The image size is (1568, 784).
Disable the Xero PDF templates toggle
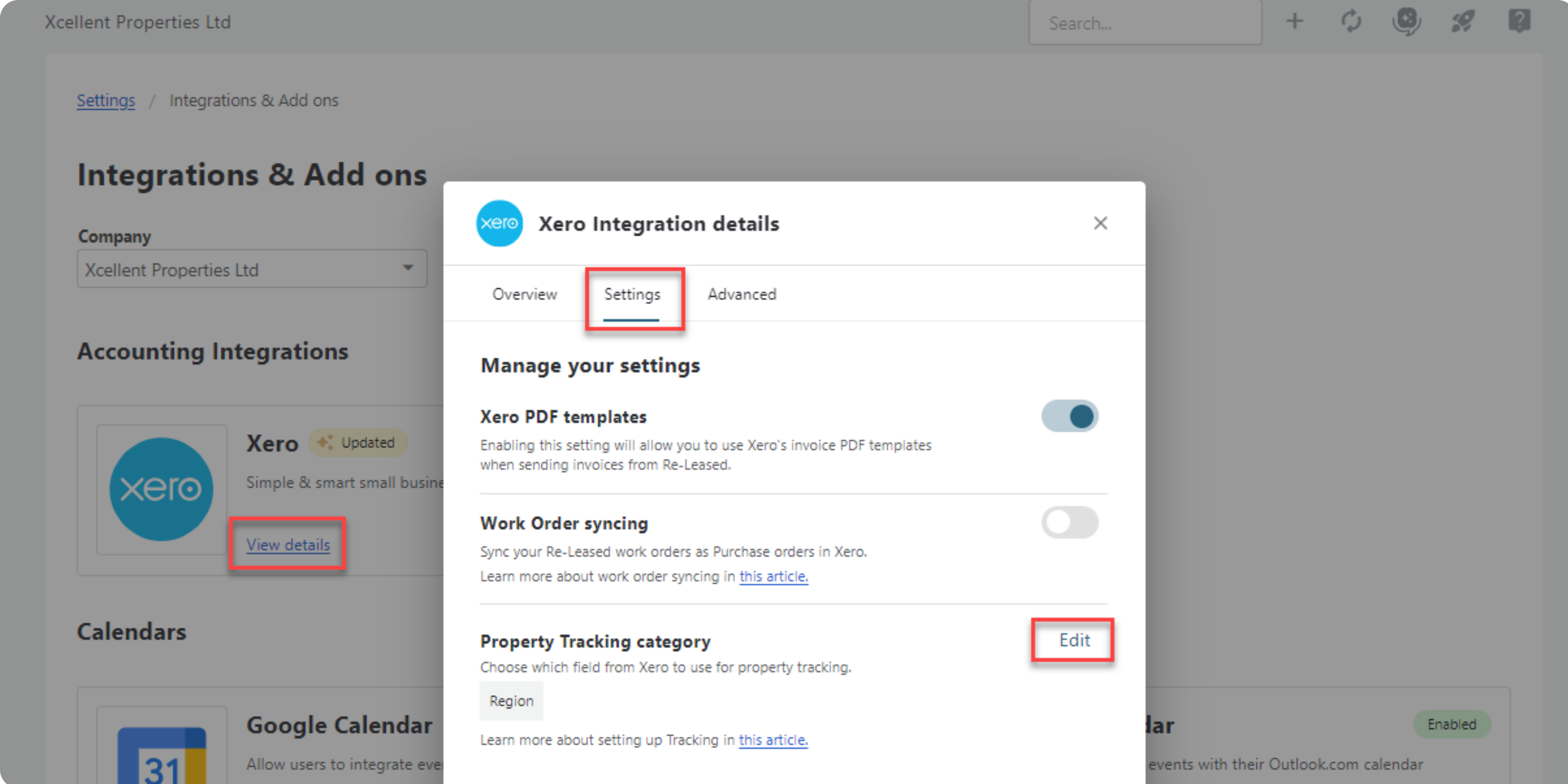coord(1069,416)
